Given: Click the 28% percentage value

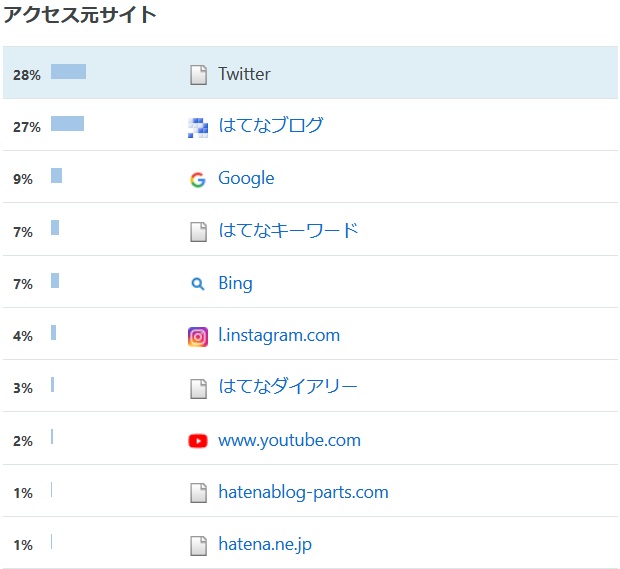Looking at the screenshot, I should [27, 75].
